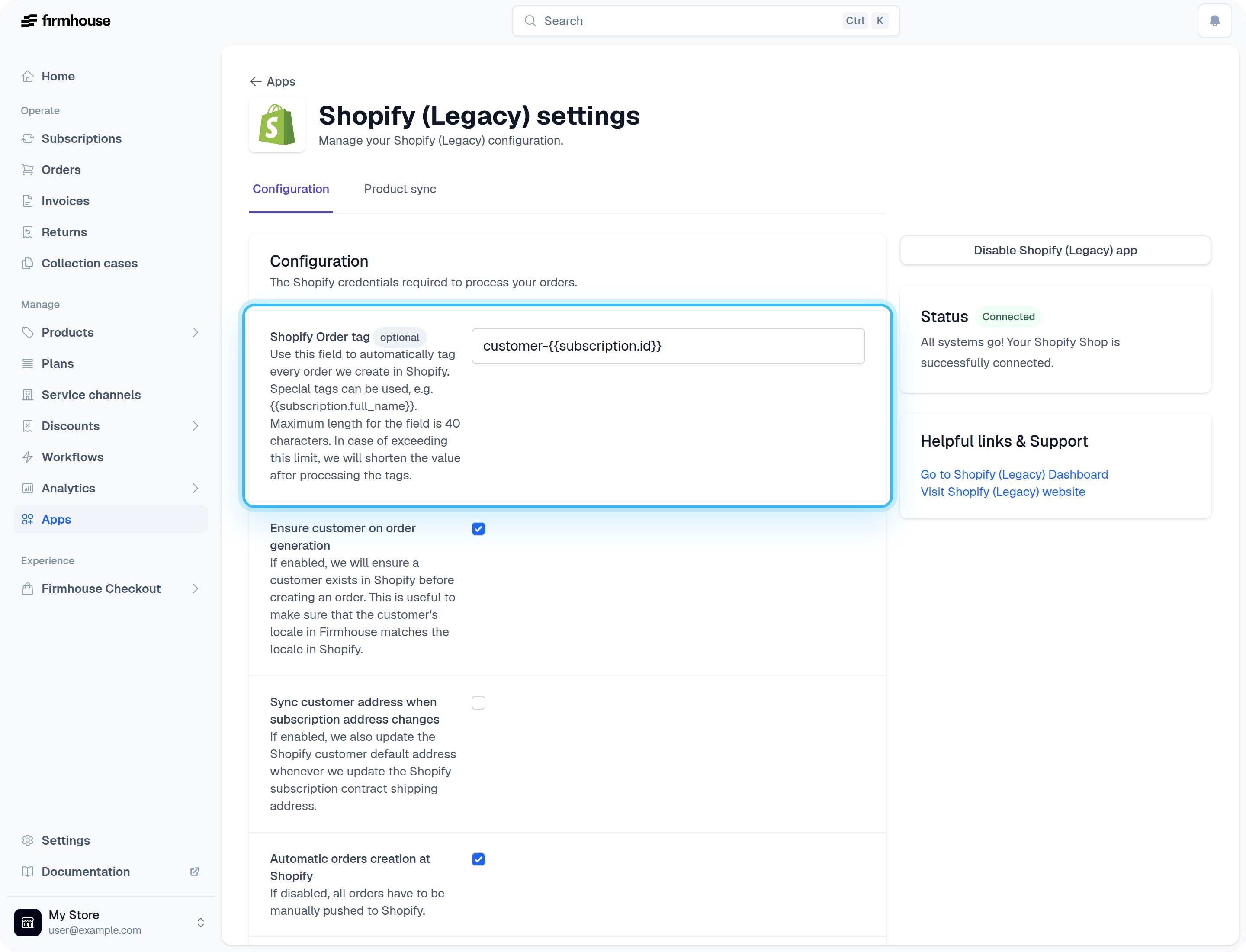Image resolution: width=1246 pixels, height=952 pixels.
Task: Click the Returns icon in sidebar
Action: click(x=28, y=232)
